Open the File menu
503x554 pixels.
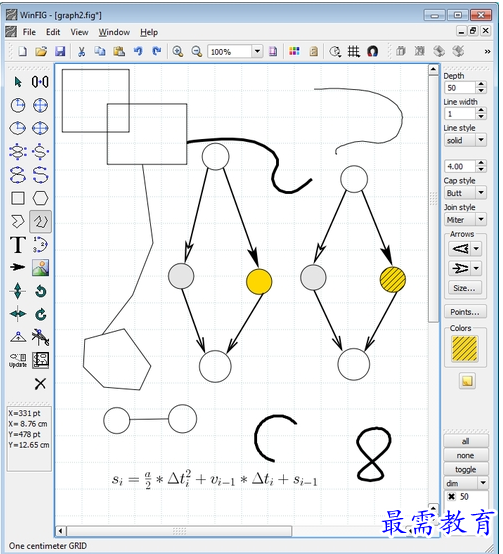coord(29,32)
